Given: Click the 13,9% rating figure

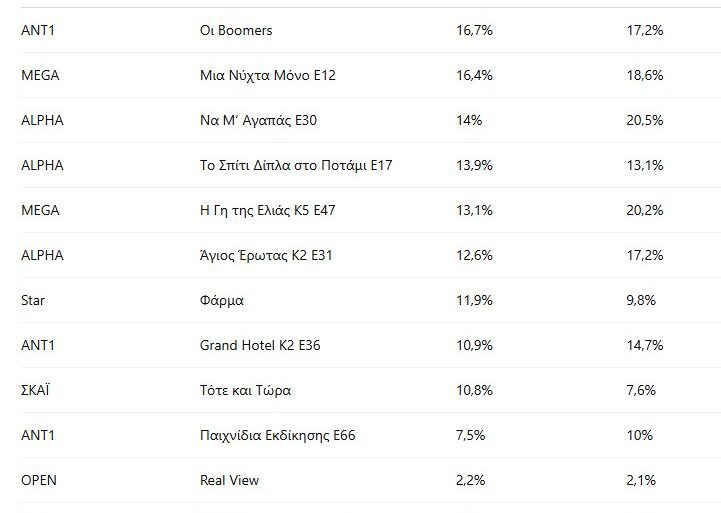Looking at the screenshot, I should (474, 165).
